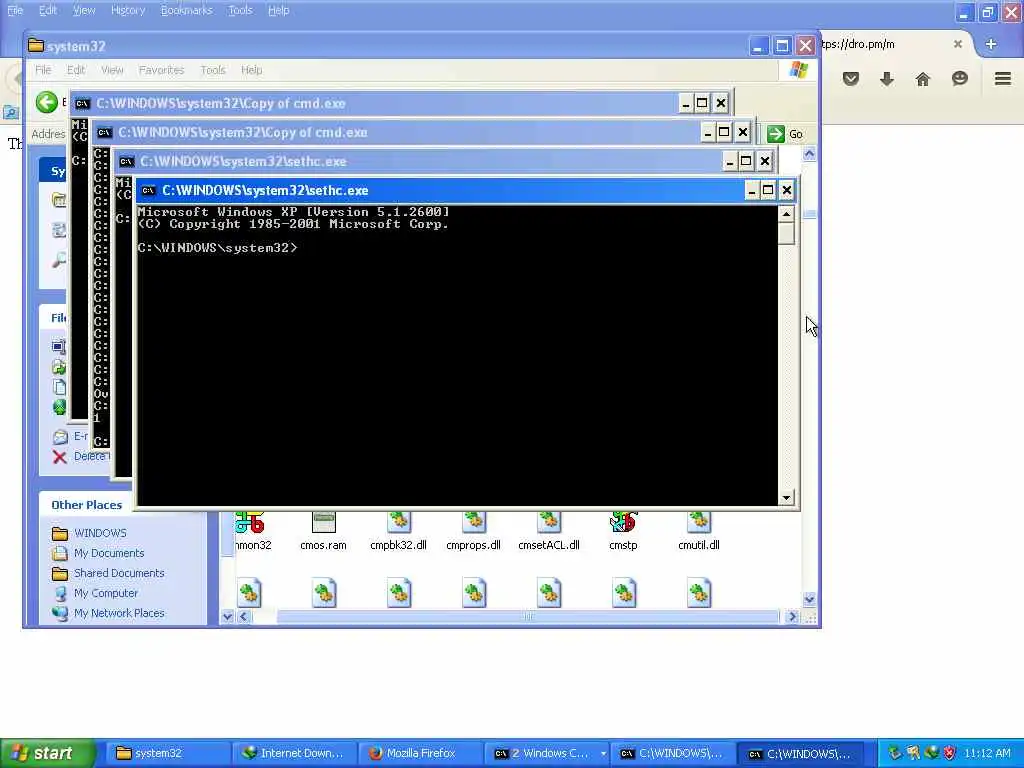Click Explorer horizontal scrollbar right arrow

coord(792,616)
